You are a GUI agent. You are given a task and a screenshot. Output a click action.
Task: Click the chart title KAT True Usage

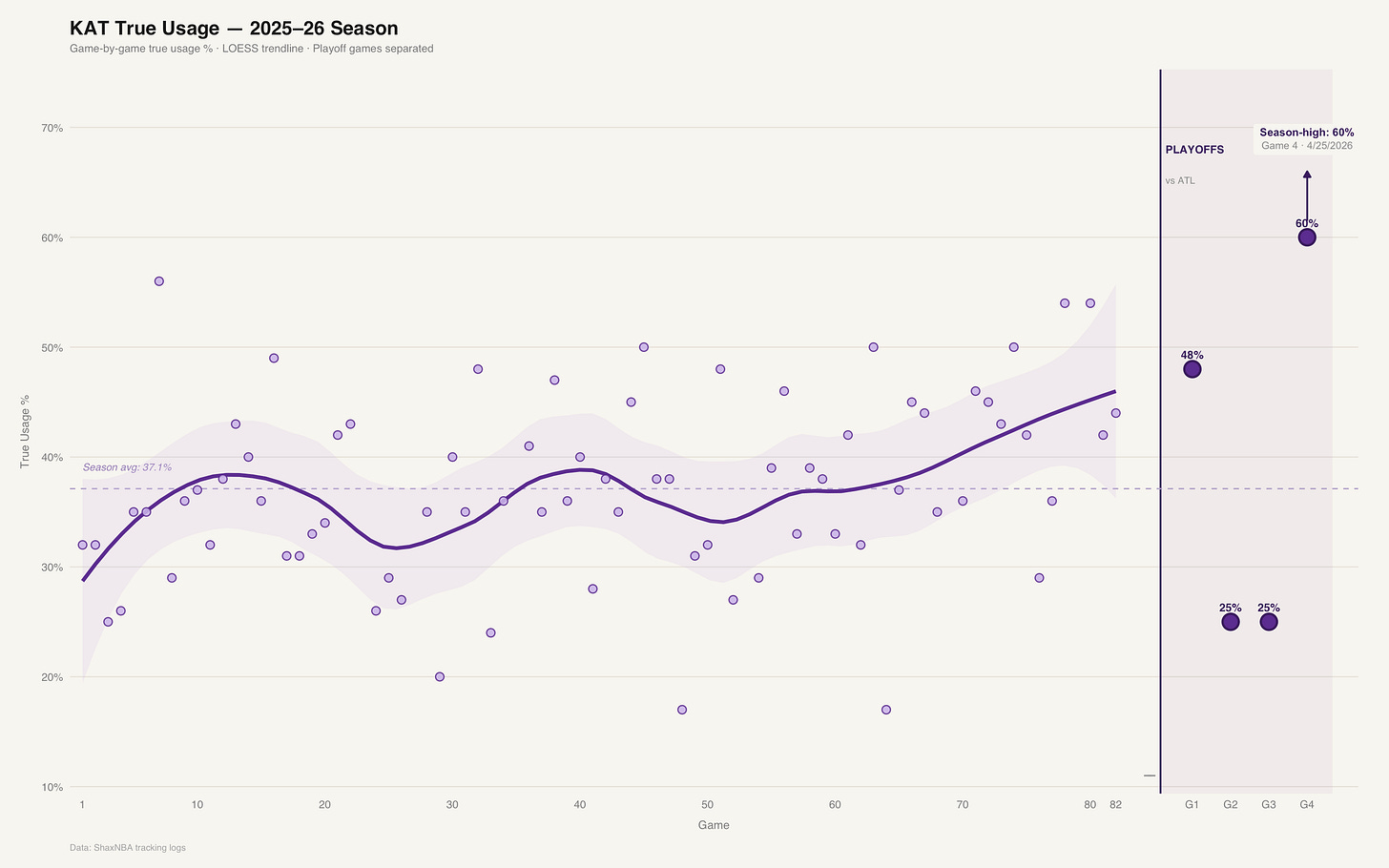234,29
